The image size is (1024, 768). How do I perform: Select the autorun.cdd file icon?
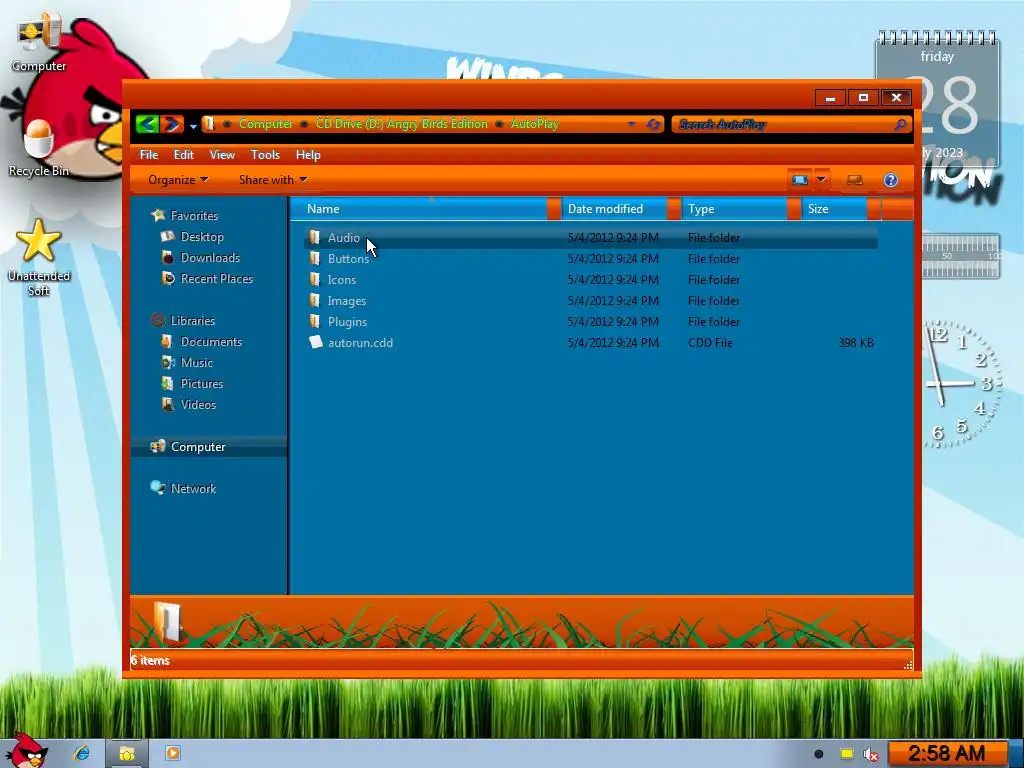tap(315, 342)
